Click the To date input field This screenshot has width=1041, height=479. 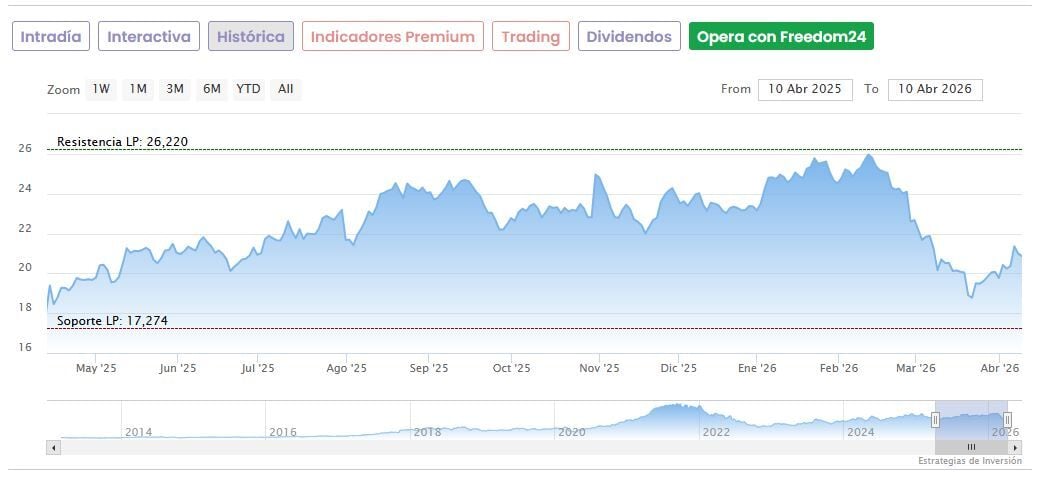(935, 89)
